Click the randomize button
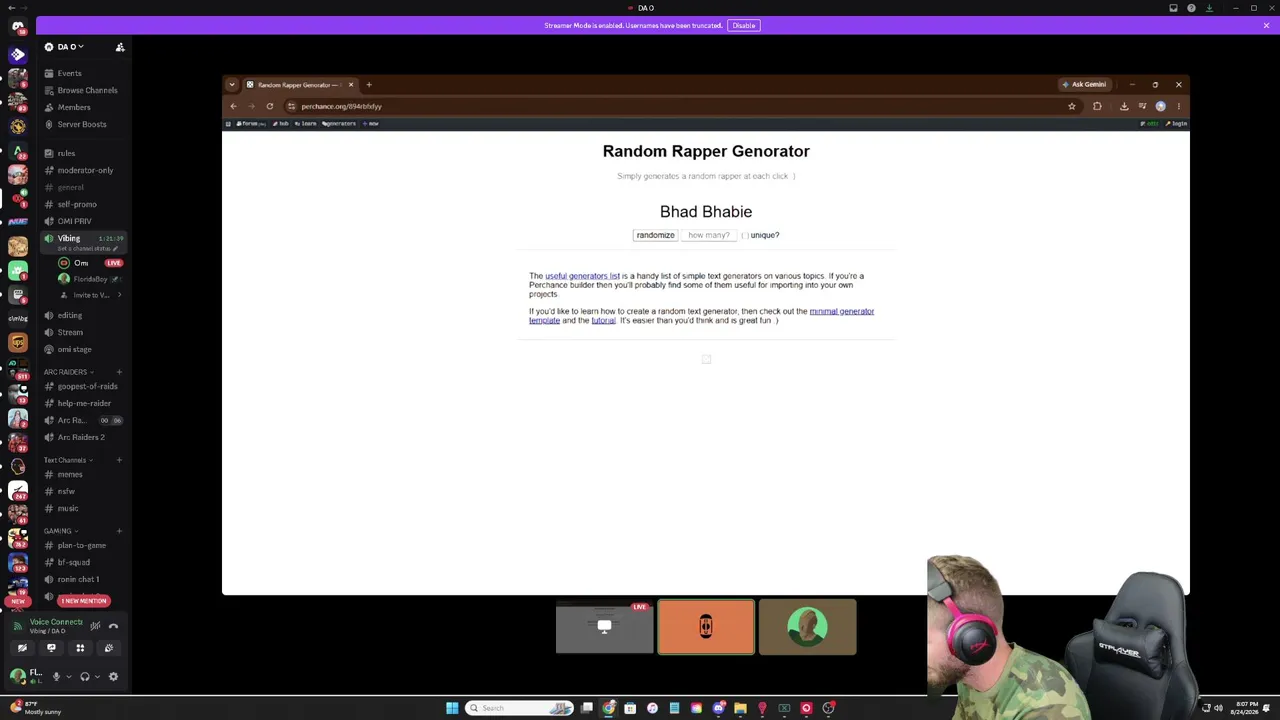1280x720 pixels. click(655, 235)
